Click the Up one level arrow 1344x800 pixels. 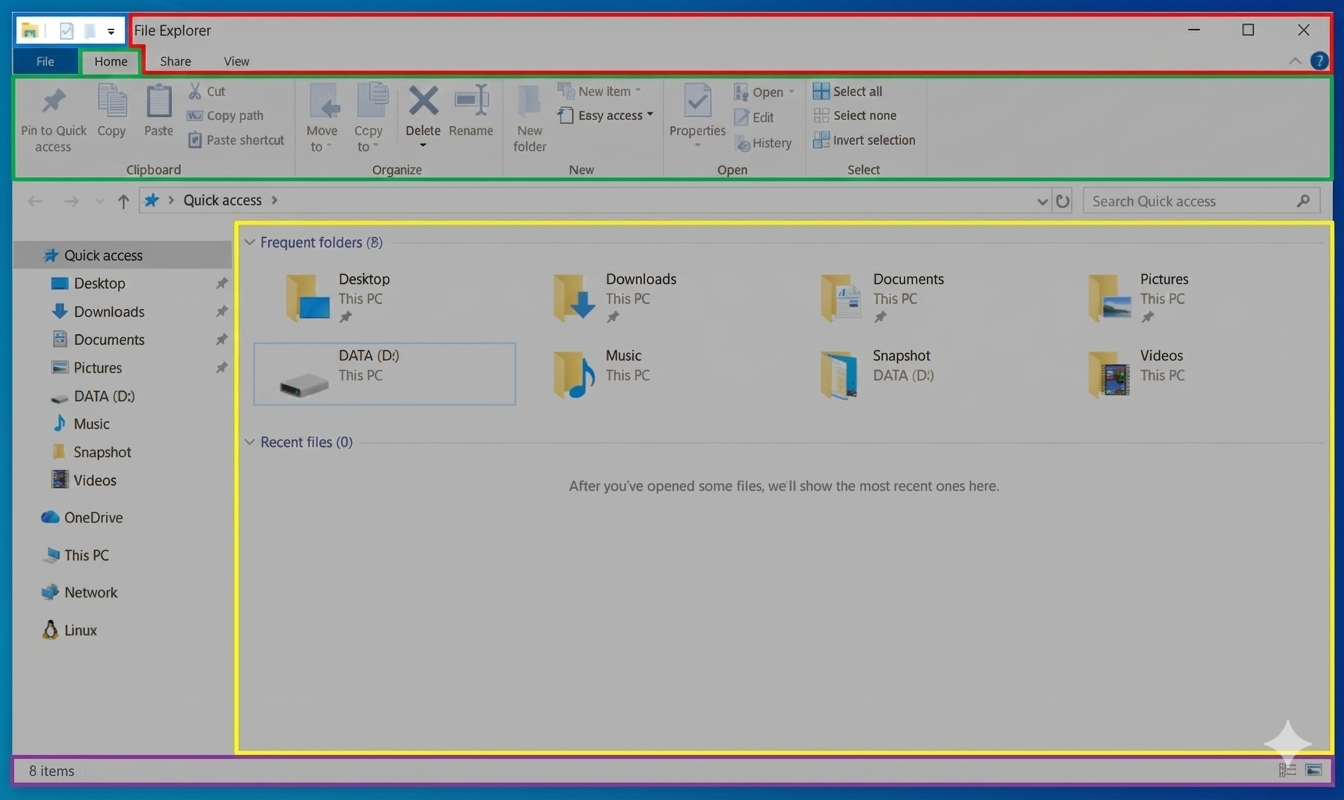coord(123,201)
